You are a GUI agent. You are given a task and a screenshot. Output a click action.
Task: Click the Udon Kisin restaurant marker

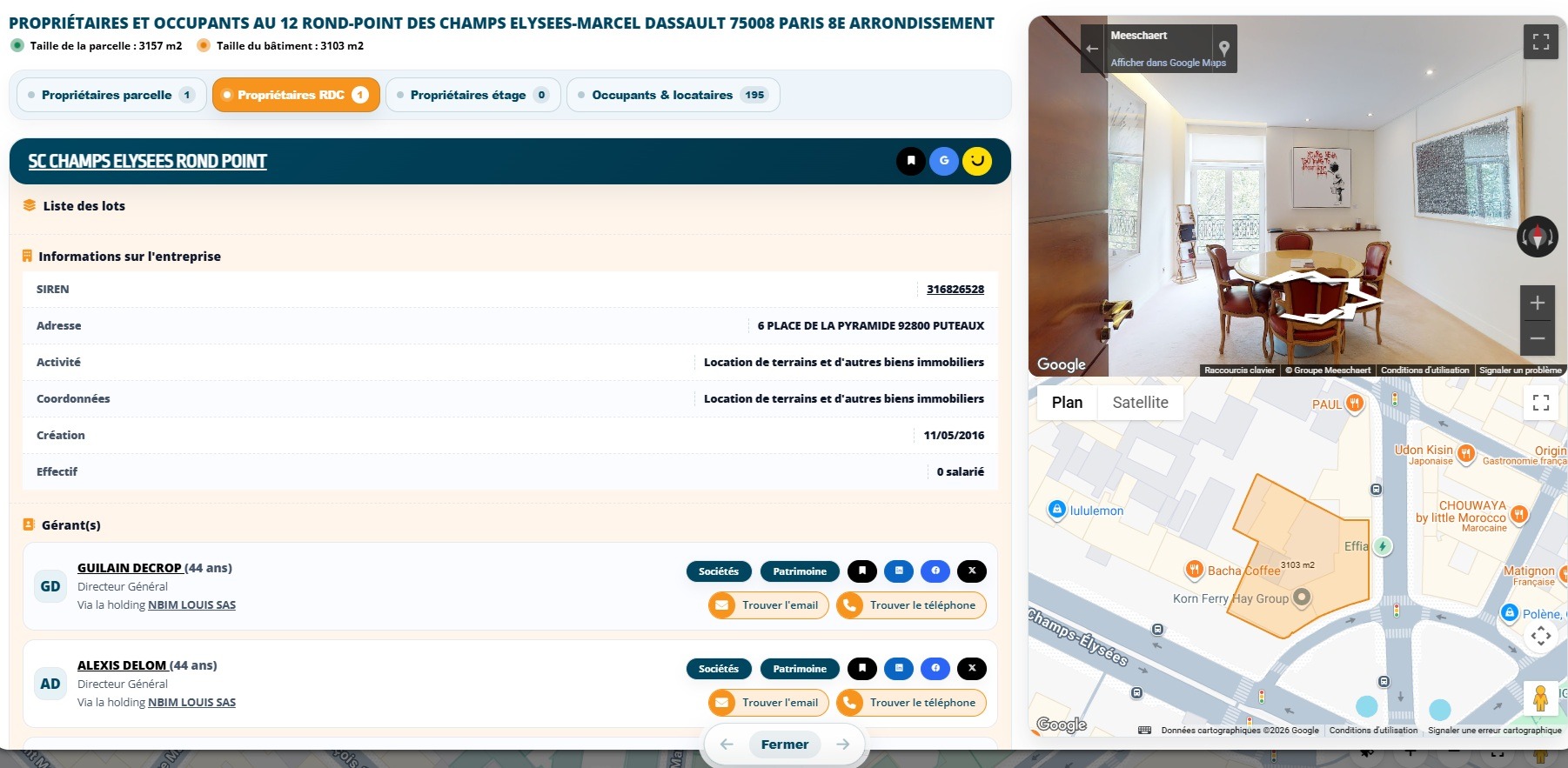(x=1466, y=453)
